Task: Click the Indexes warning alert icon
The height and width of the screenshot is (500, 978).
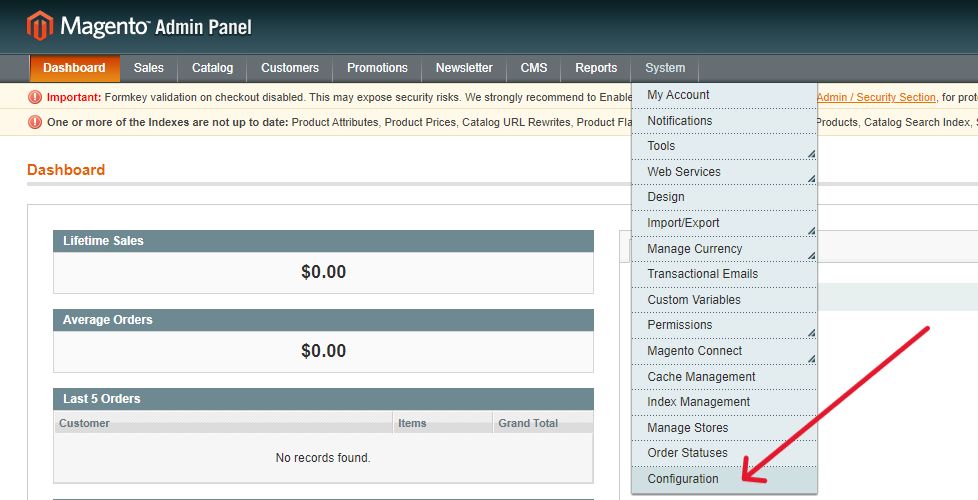Action: (x=35, y=123)
